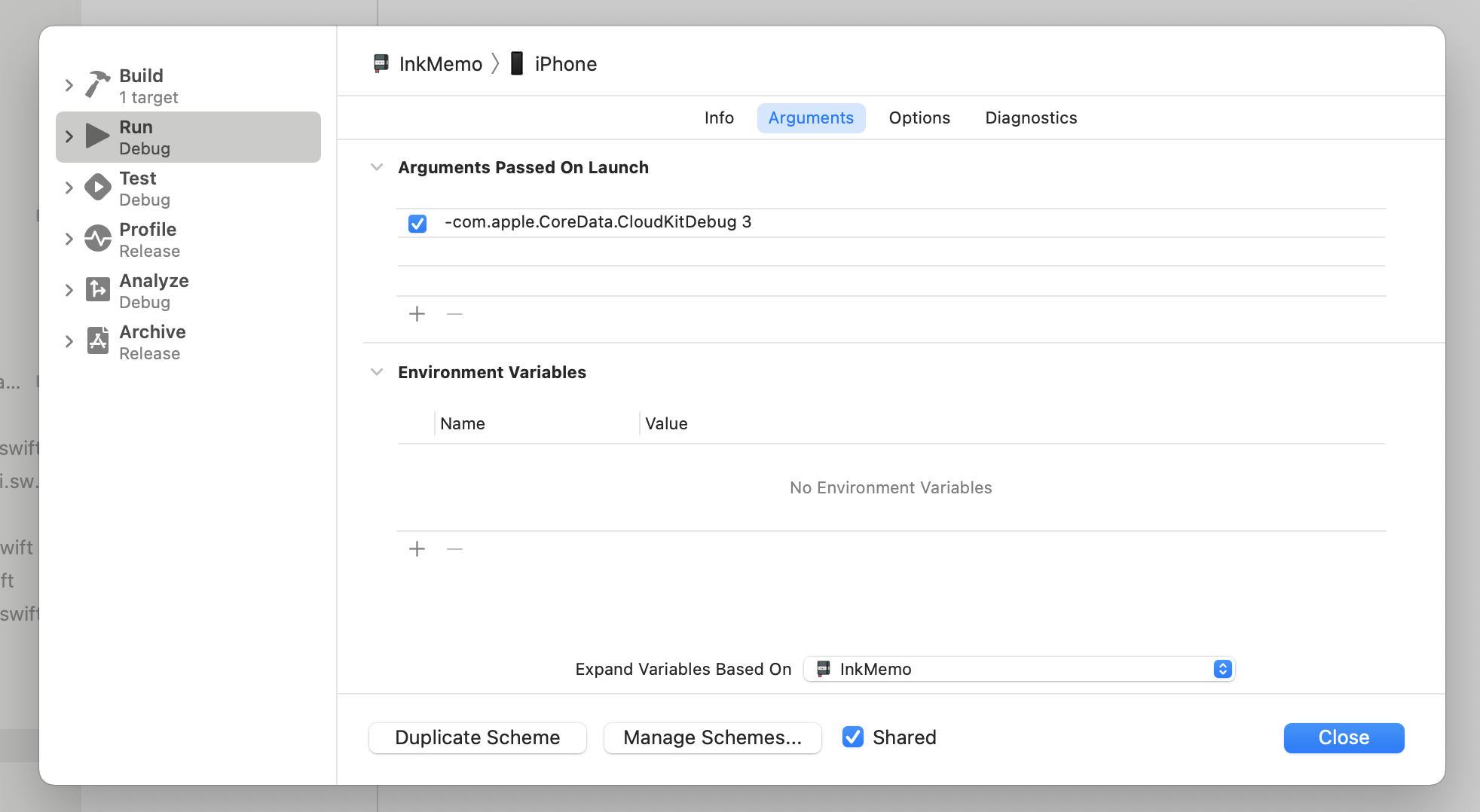
Task: Click the Analyze icon in sidebar
Action: tap(97, 289)
